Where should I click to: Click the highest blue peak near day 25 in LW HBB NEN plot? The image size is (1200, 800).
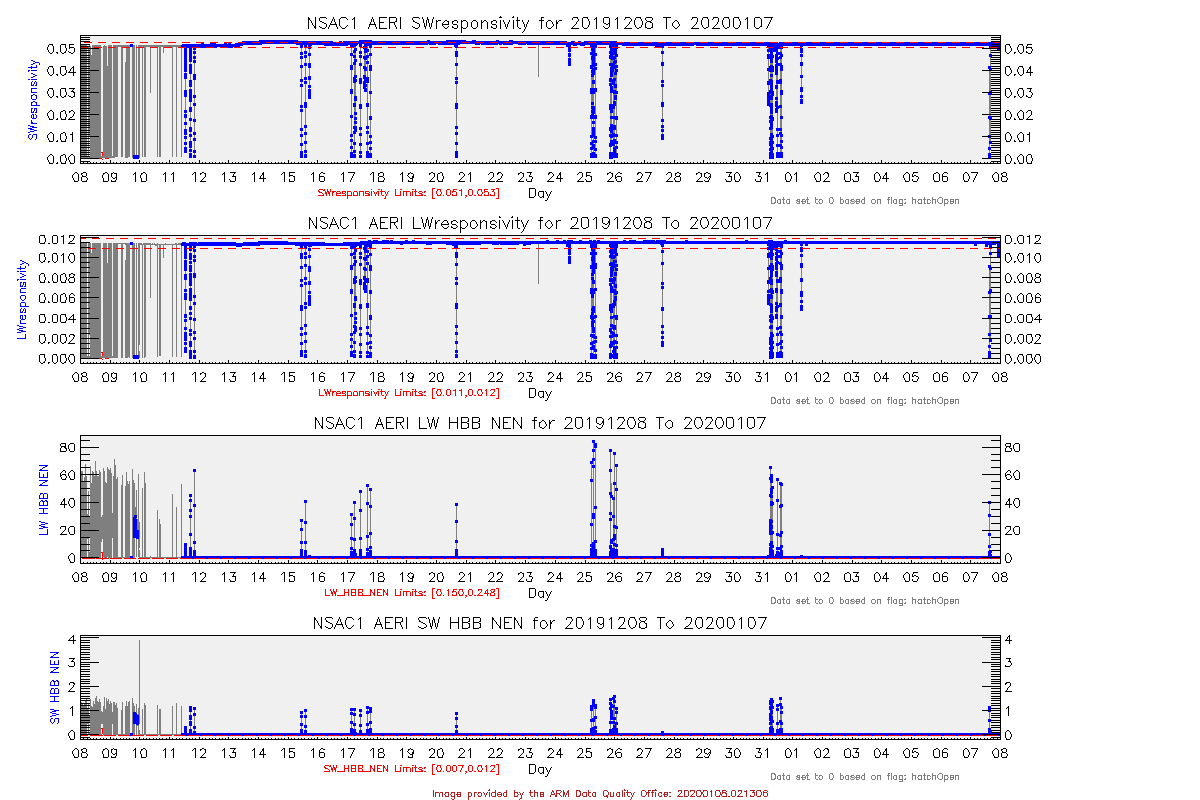coord(593,442)
